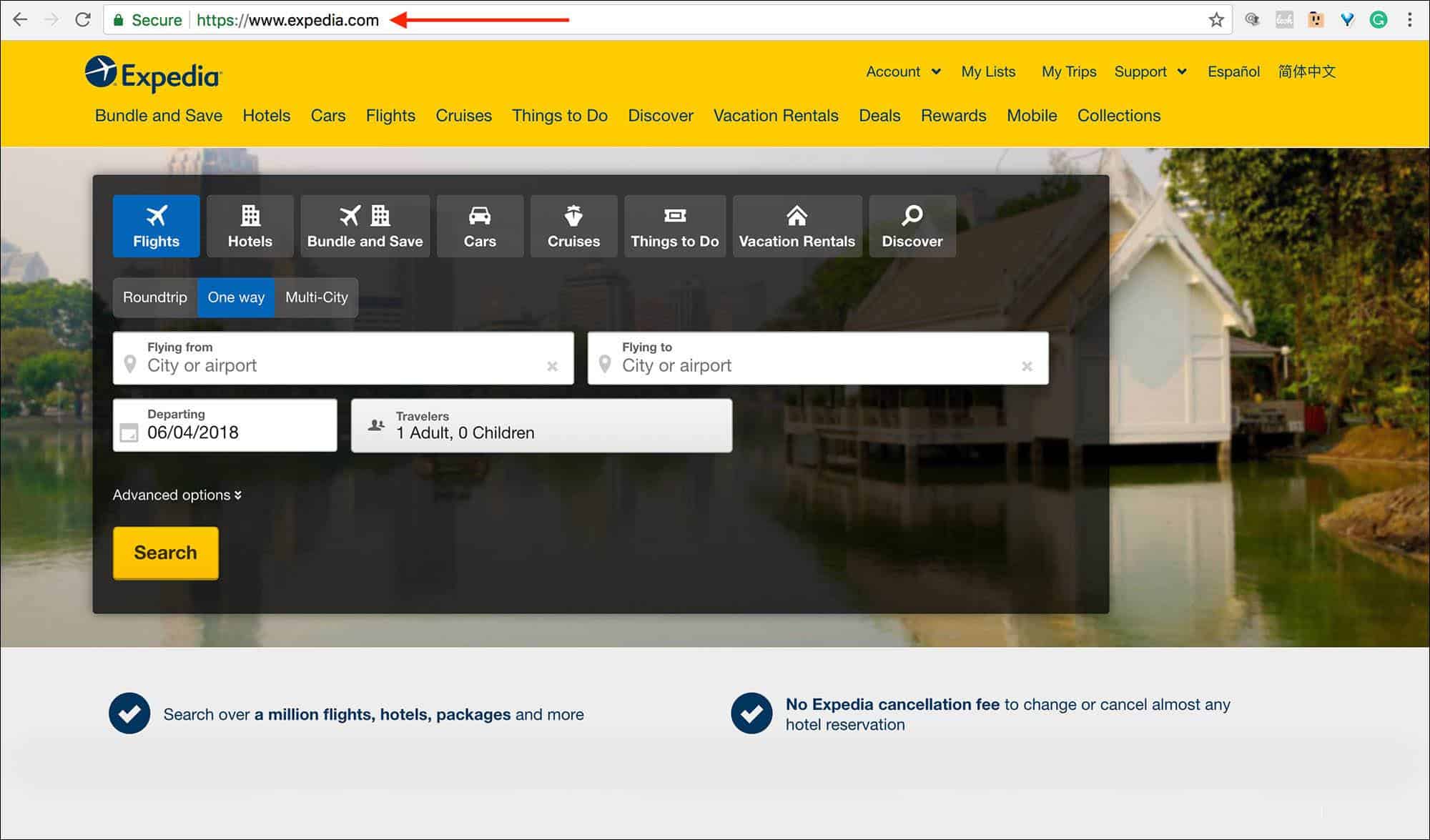Switch to Cars search tab
This screenshot has height=840, width=1430.
pos(480,226)
